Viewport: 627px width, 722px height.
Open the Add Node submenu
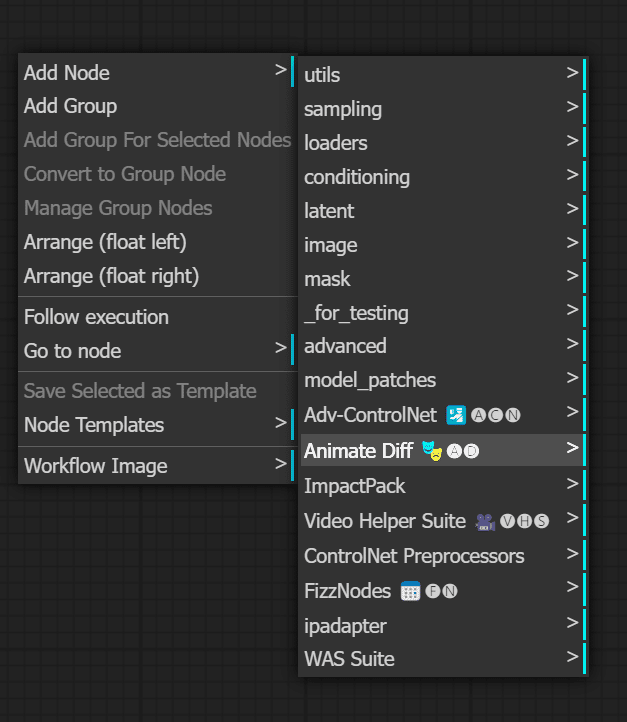[157, 73]
